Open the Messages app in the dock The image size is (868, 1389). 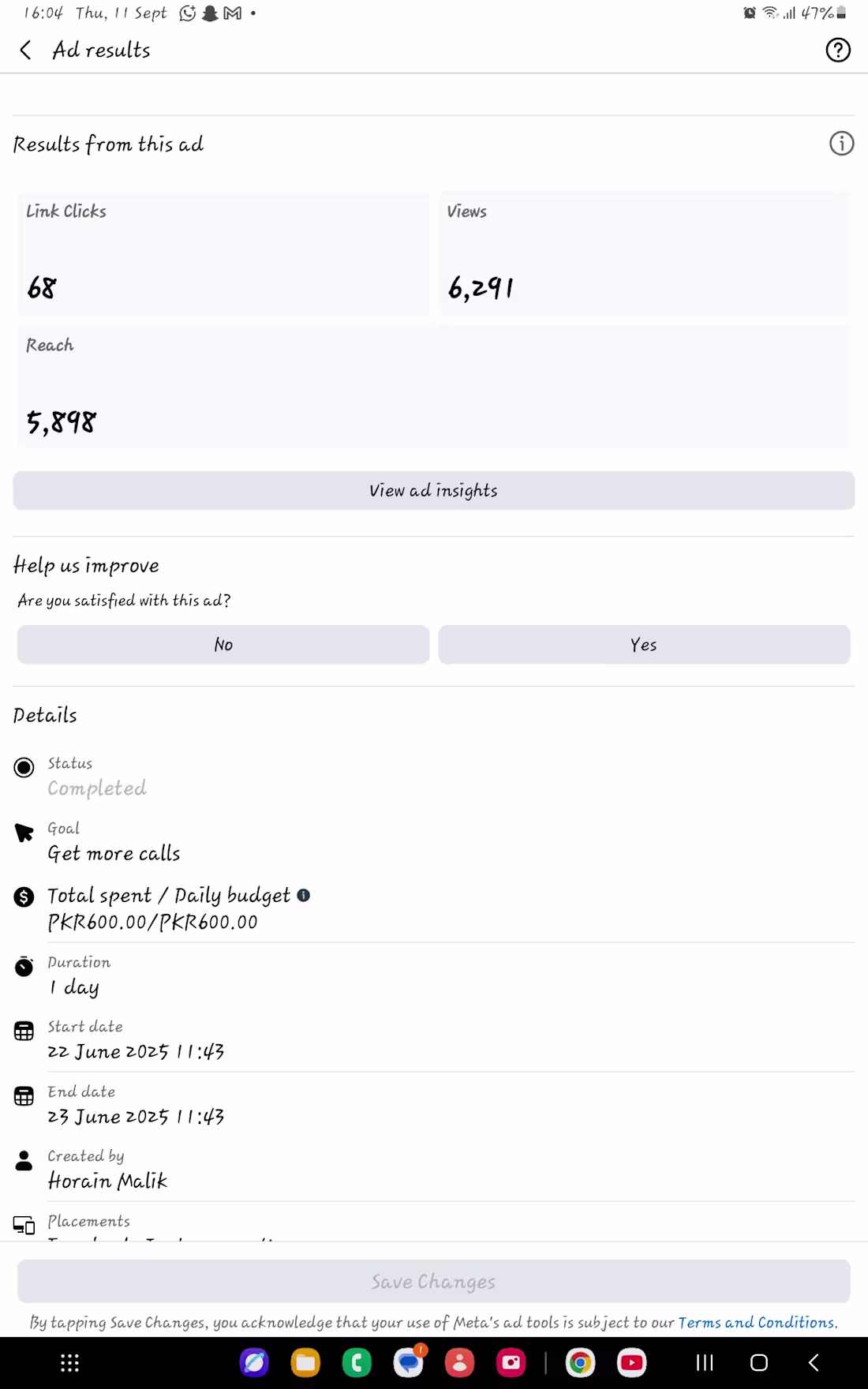click(x=408, y=1363)
